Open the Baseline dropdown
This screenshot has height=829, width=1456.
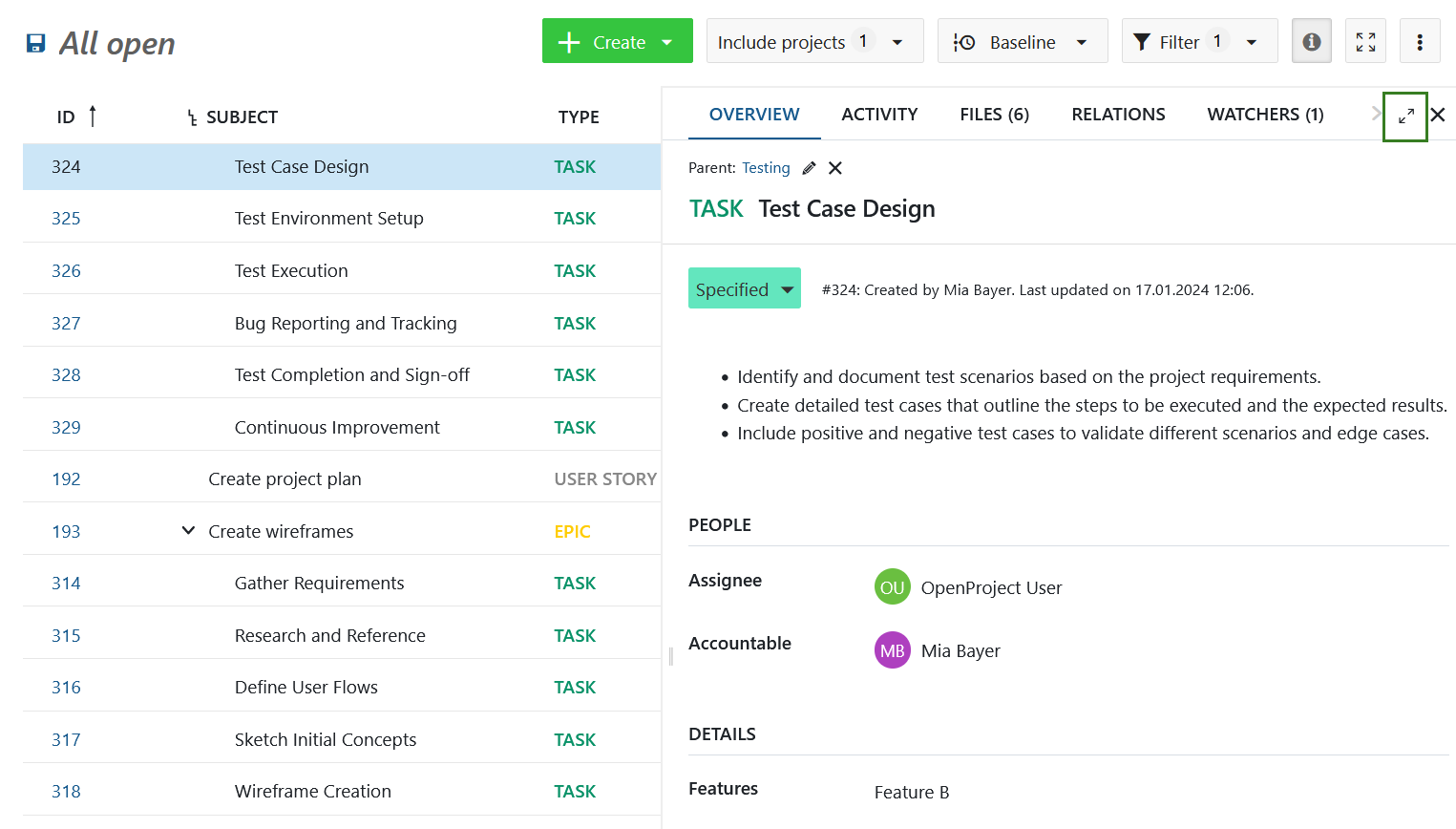tap(1022, 42)
